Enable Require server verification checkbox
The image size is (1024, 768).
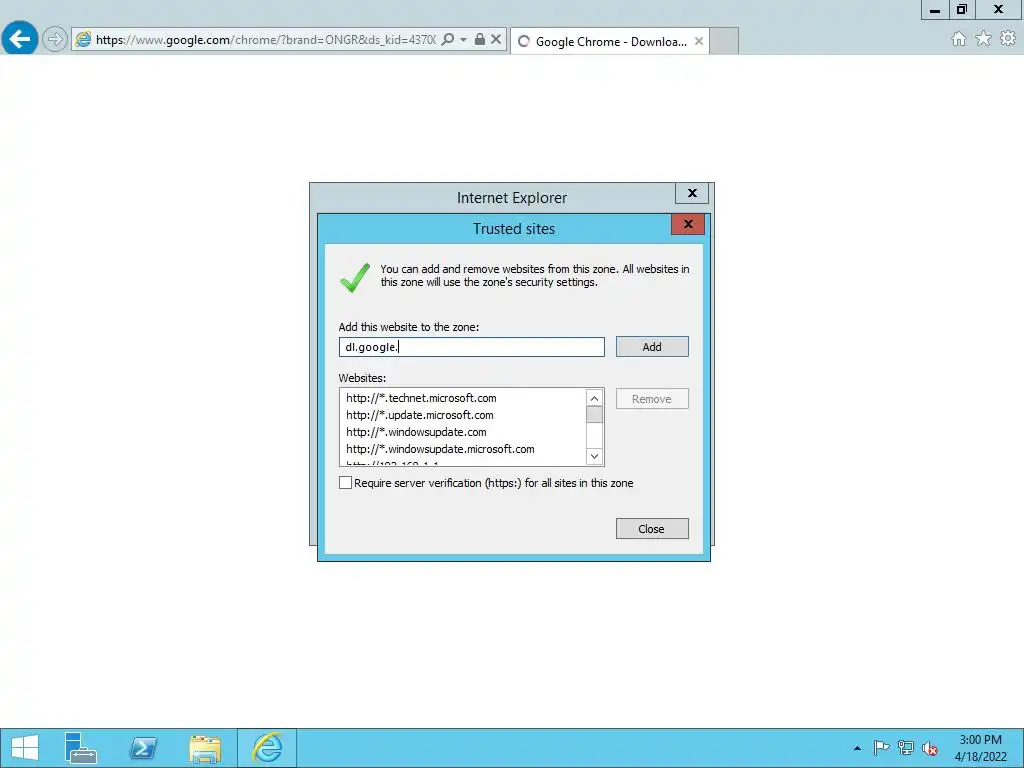345,483
